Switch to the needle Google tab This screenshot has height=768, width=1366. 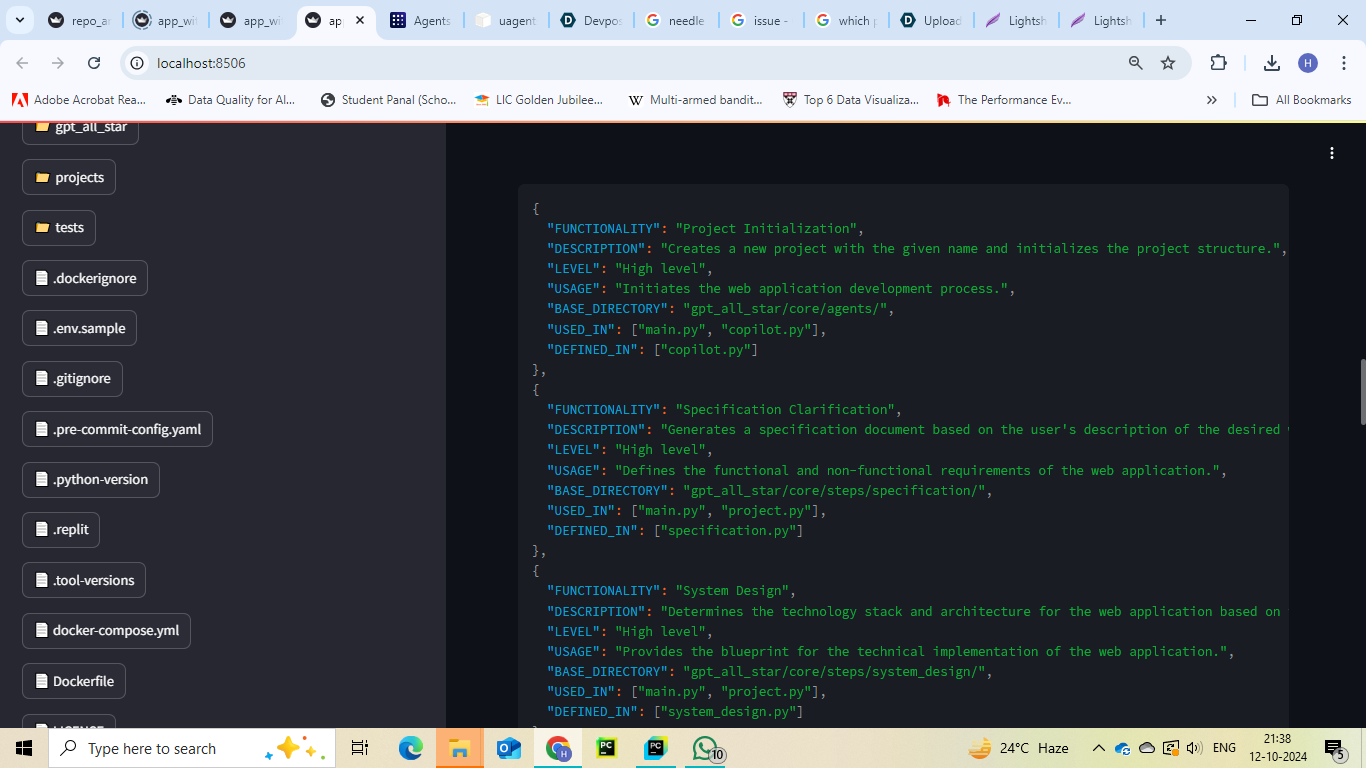(x=676, y=20)
